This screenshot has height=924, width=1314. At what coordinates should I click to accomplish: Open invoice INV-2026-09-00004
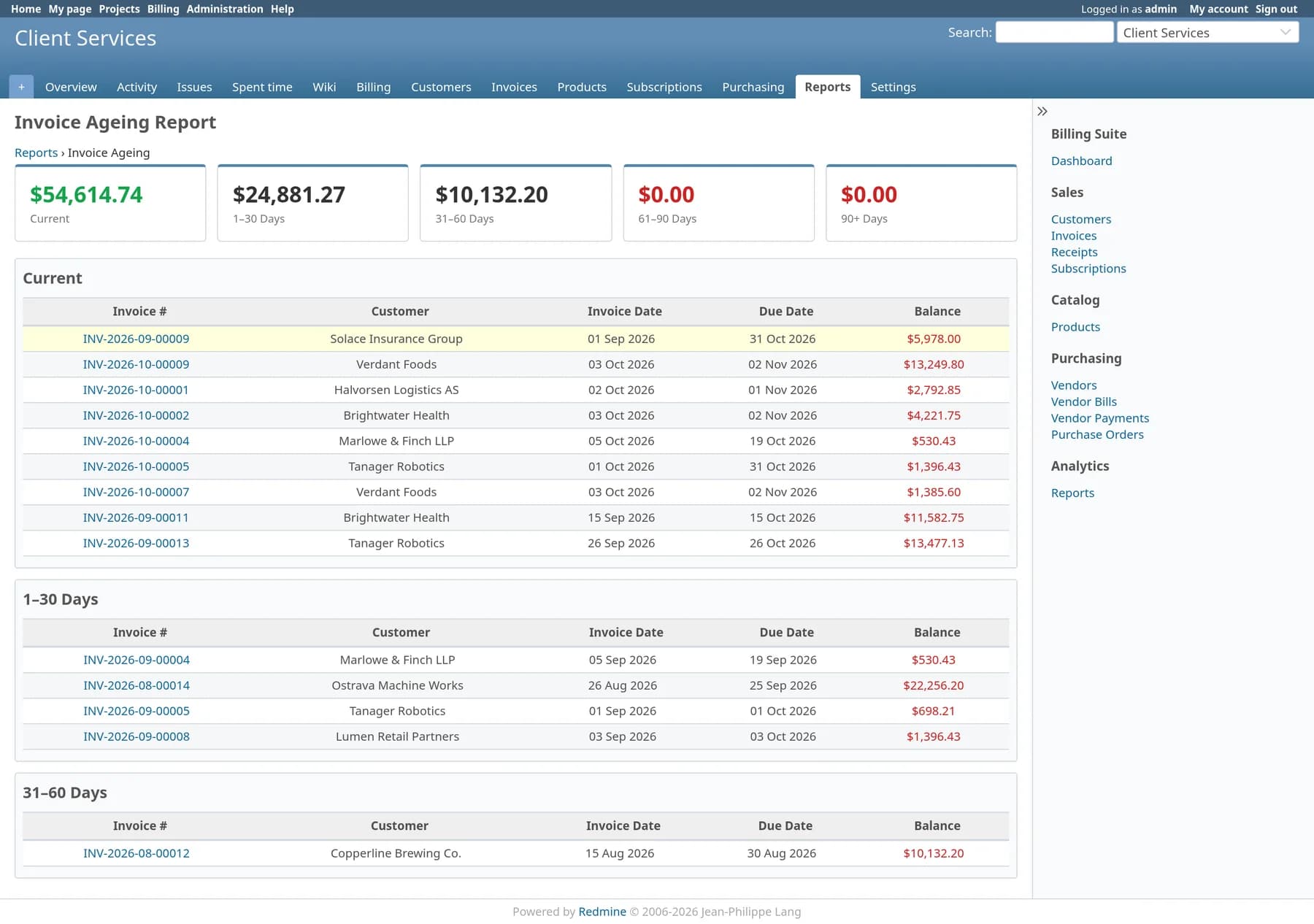point(137,660)
